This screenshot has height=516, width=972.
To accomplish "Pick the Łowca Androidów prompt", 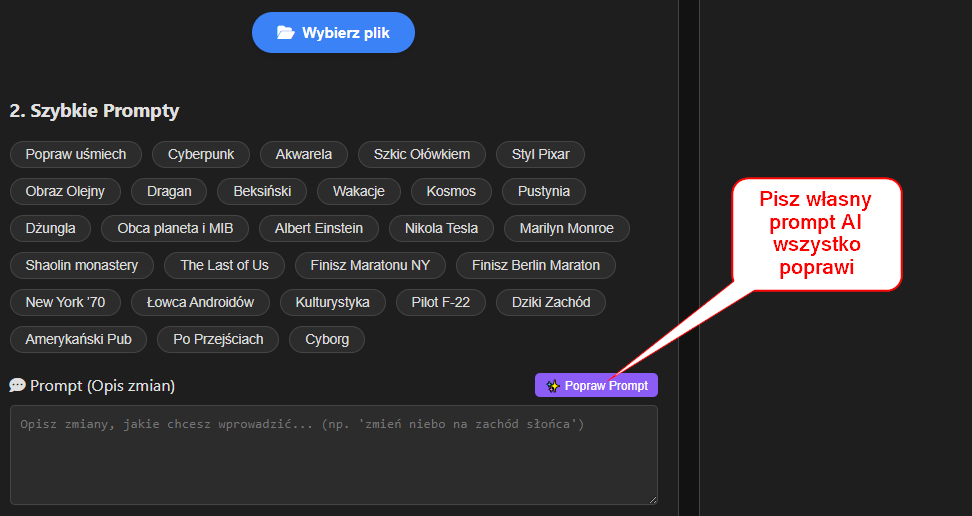I will click(200, 302).
